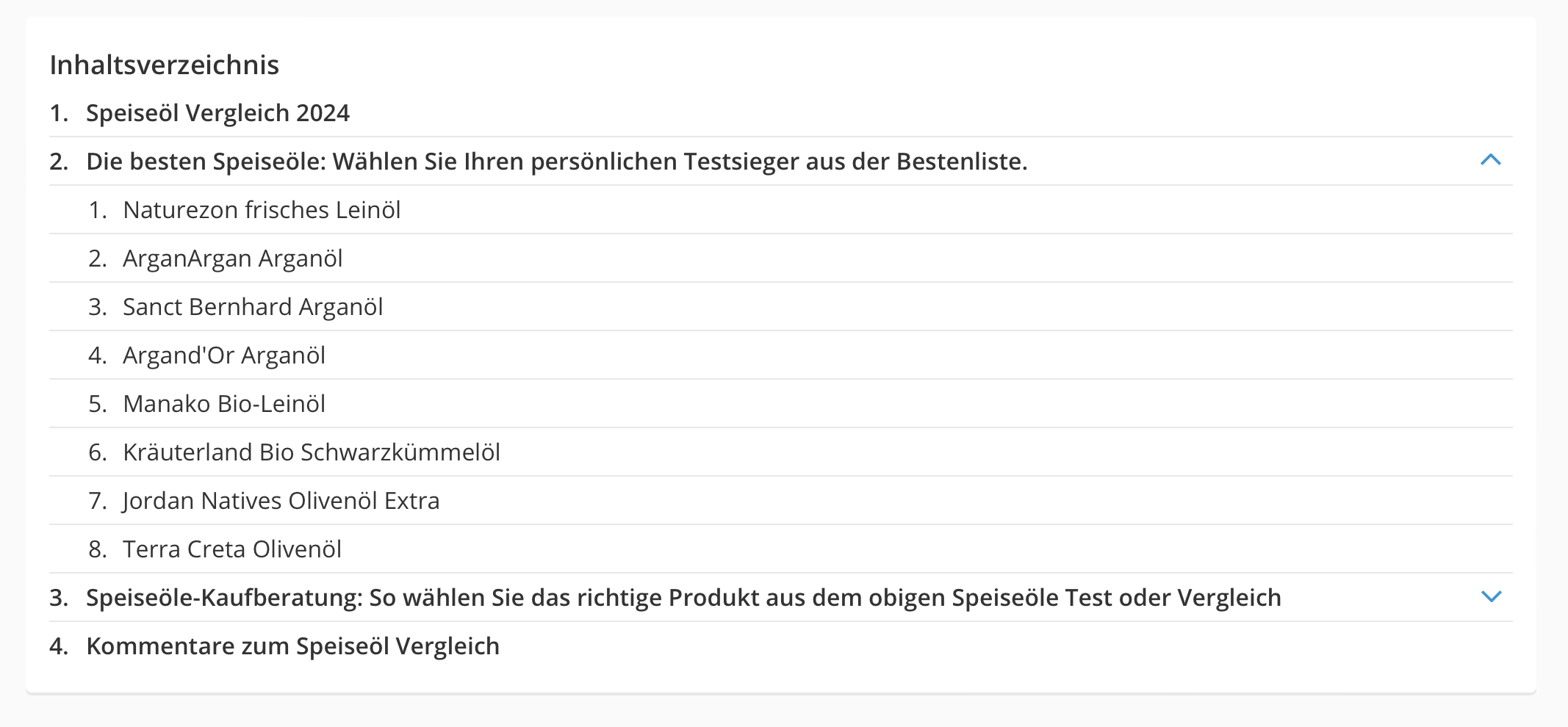
Task: Click list number 1 before Naturezon entry
Action: pyautogui.click(x=96, y=209)
